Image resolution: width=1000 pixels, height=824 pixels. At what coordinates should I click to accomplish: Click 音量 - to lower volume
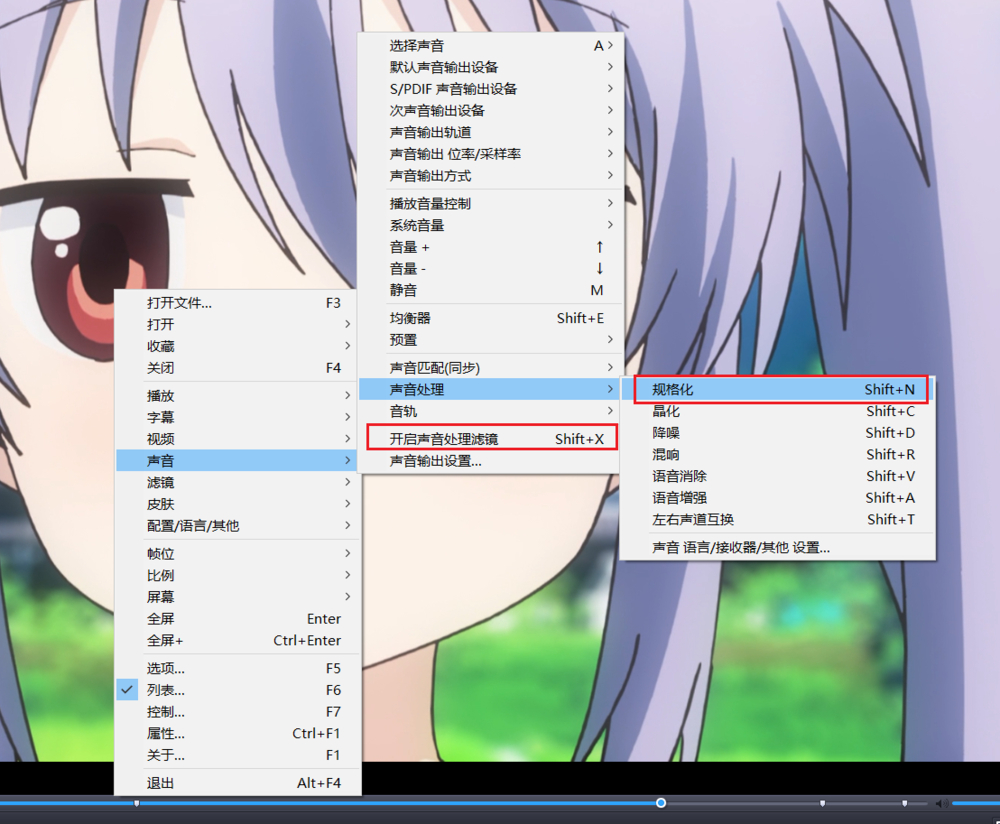coord(490,269)
